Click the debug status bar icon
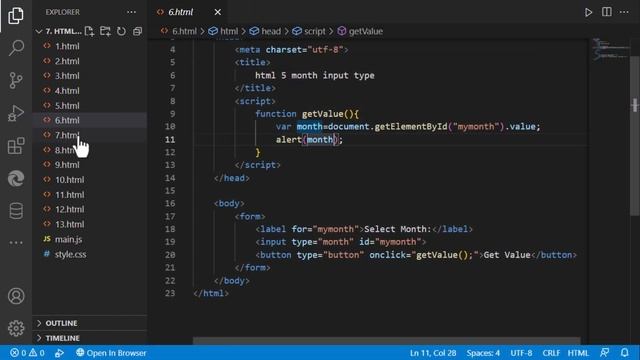The width and height of the screenshot is (640, 360). [59, 353]
